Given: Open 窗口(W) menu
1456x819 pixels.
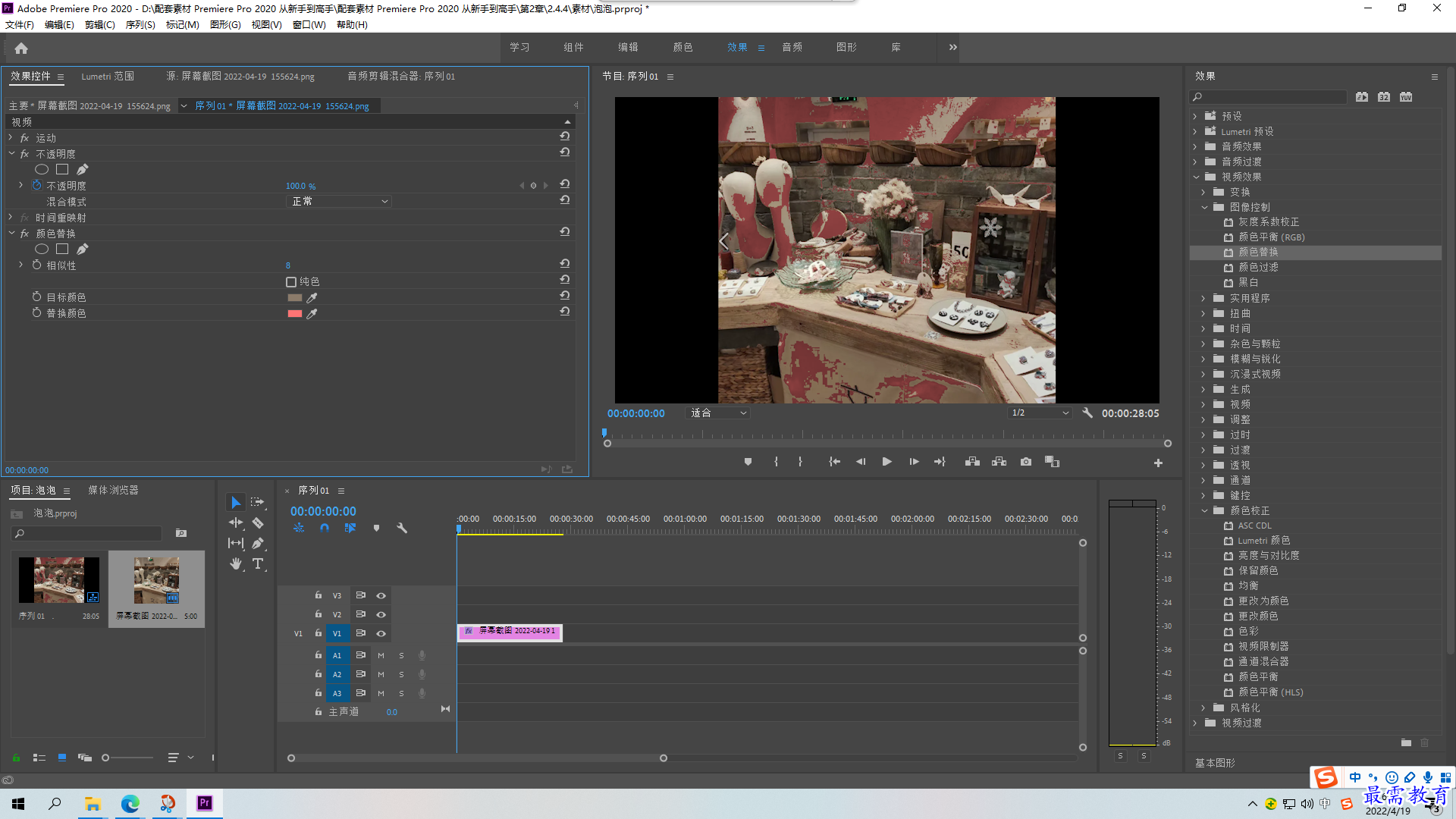Looking at the screenshot, I should coord(309,25).
